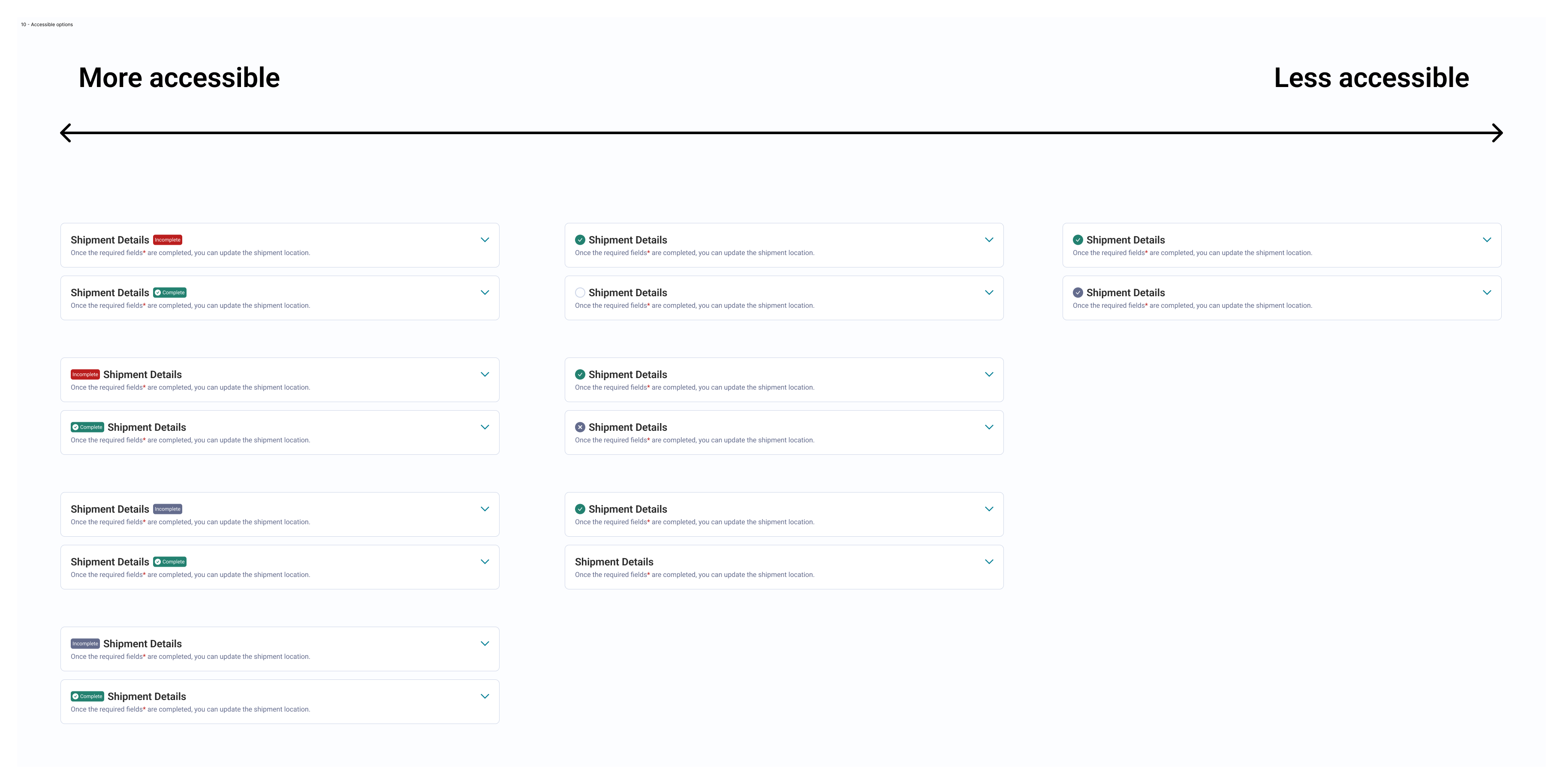The image size is (1563, 784).
Task: Click the grey X circle status icon
Action: pos(580,427)
